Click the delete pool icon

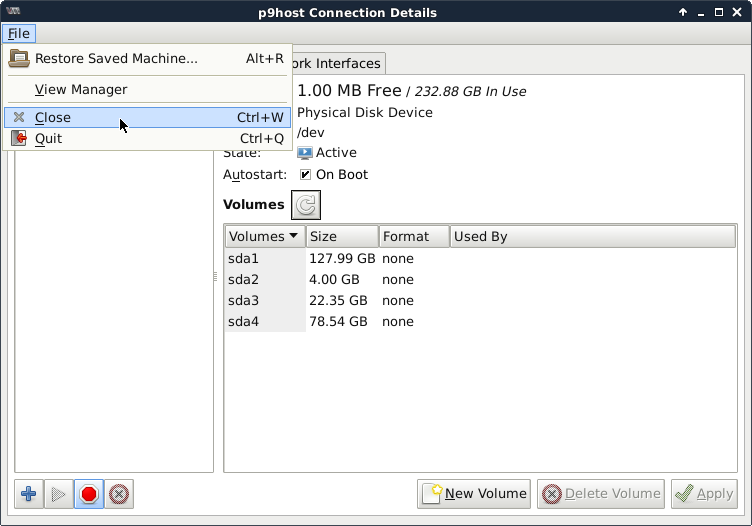coord(119,494)
